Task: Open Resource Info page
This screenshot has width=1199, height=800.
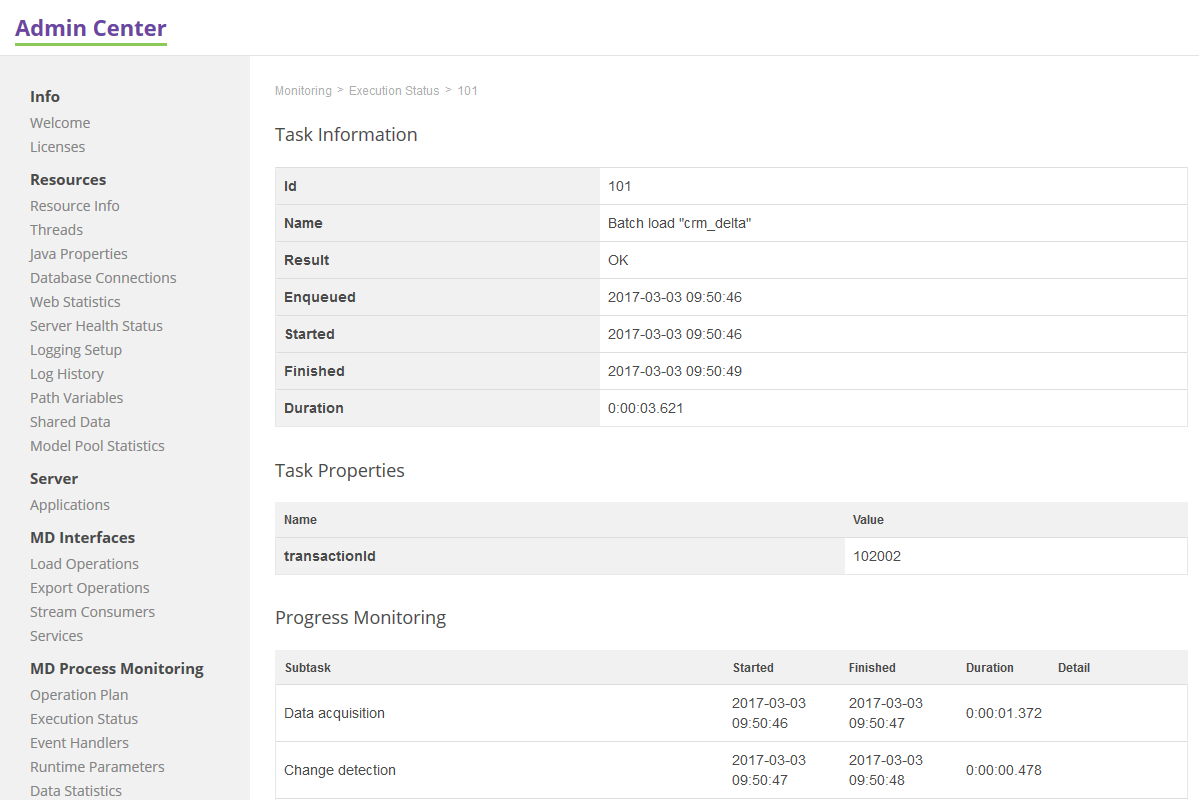Action: tap(75, 206)
